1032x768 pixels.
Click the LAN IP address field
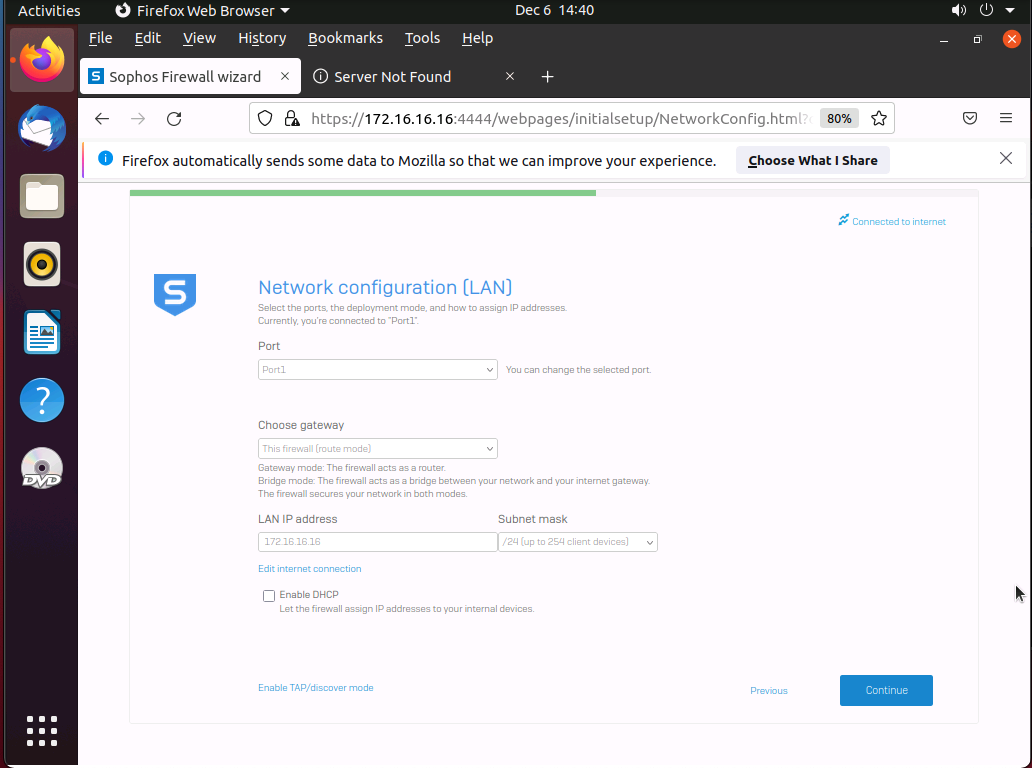click(377, 542)
